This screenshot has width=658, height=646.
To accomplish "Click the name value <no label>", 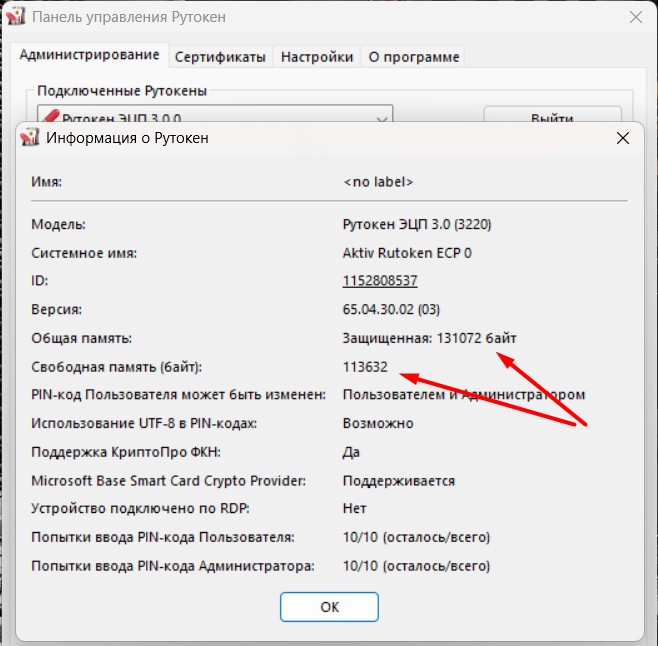I will click(378, 182).
